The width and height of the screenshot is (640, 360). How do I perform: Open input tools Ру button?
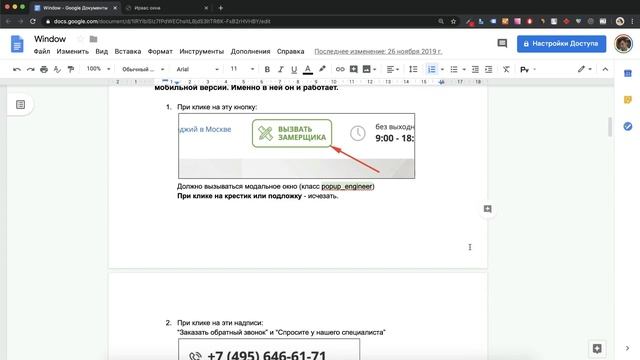[524, 70]
